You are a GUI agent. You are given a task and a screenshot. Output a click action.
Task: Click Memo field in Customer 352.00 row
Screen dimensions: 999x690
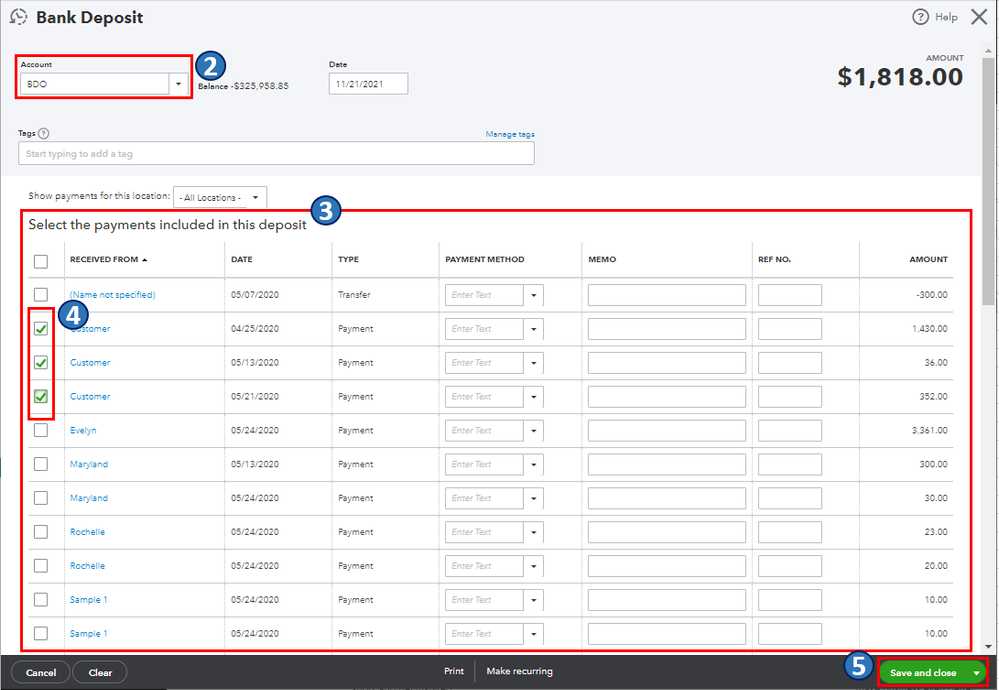point(666,396)
